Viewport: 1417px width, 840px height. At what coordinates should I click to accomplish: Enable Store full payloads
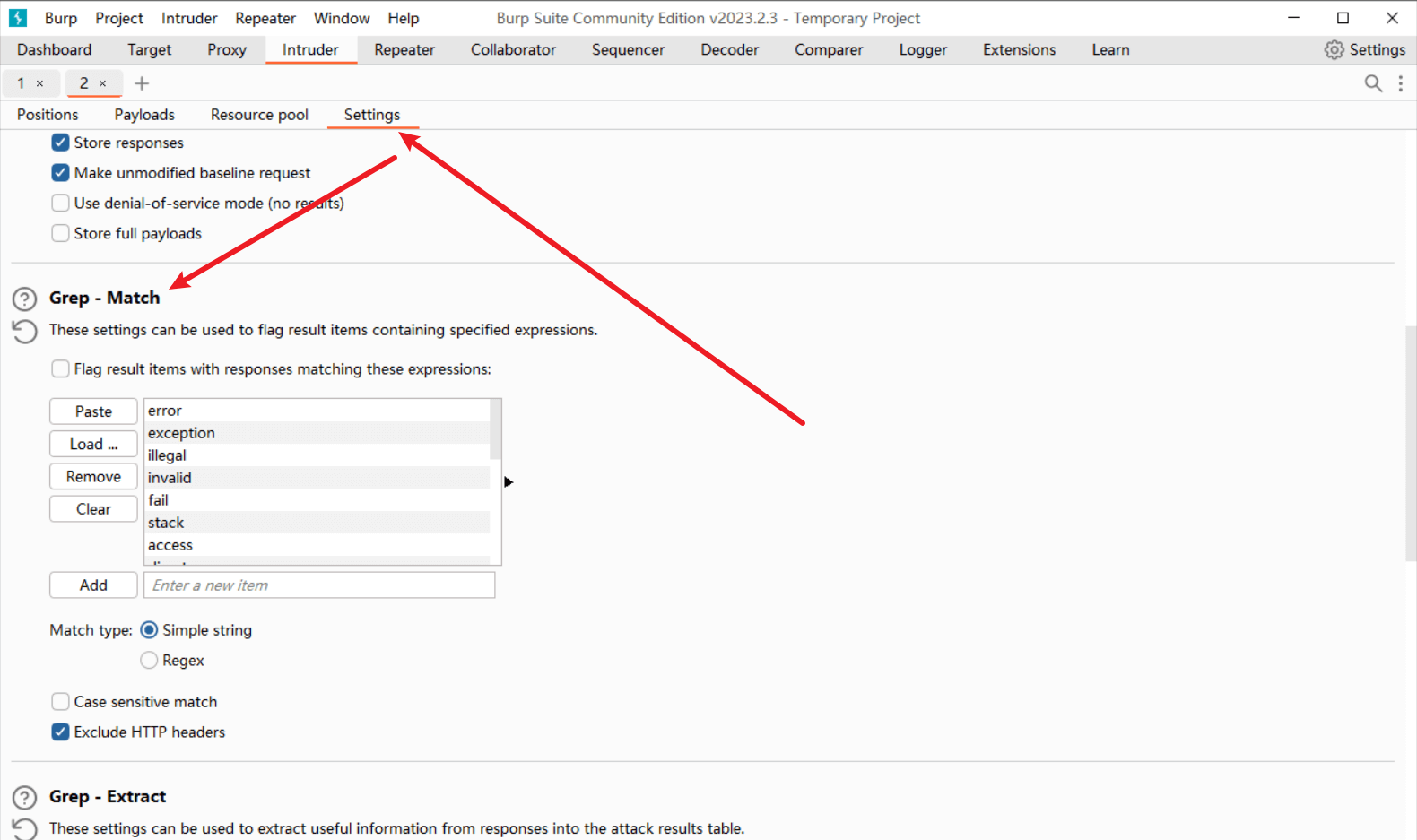click(60, 233)
